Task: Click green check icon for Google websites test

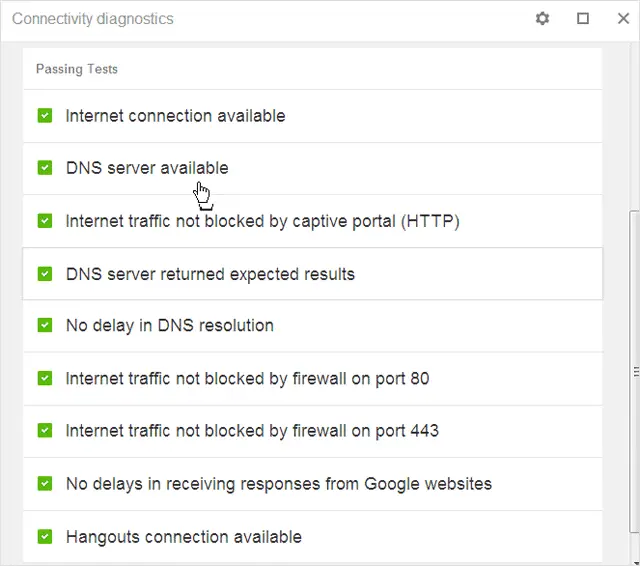Action: pyautogui.click(x=45, y=484)
